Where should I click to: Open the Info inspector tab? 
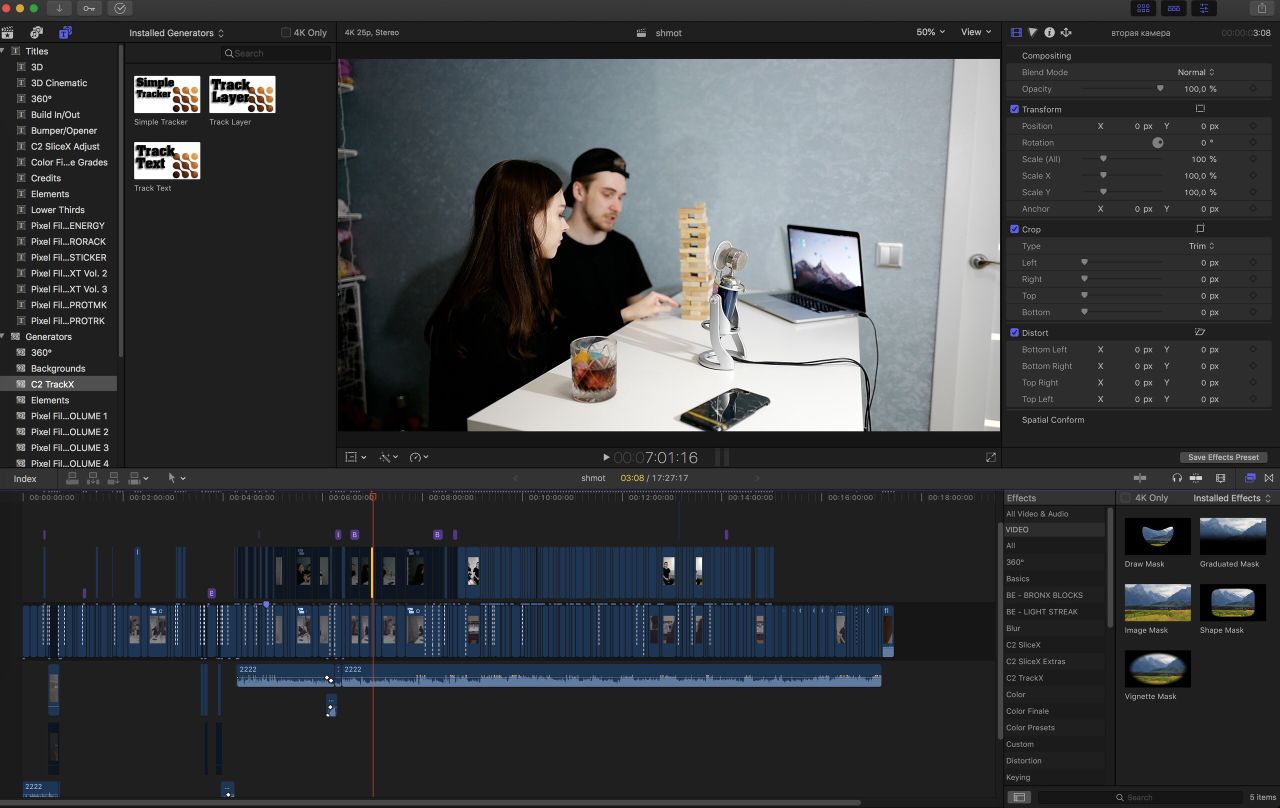click(1049, 33)
